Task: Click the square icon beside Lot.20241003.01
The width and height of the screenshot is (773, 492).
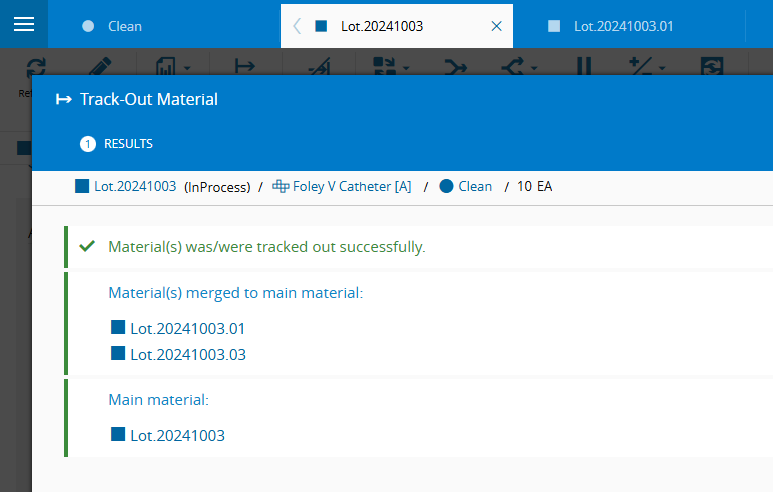Action: click(118, 327)
